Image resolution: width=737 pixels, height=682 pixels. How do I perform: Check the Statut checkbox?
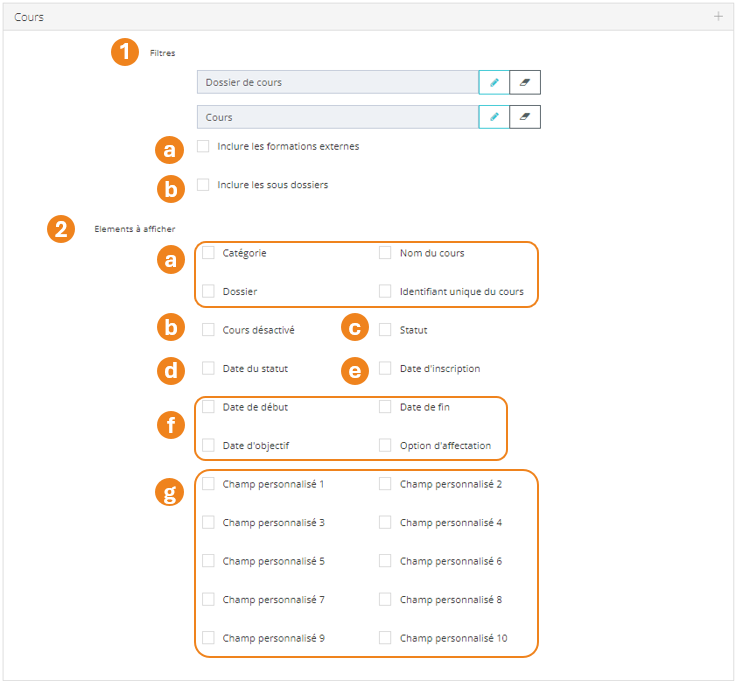coord(385,330)
